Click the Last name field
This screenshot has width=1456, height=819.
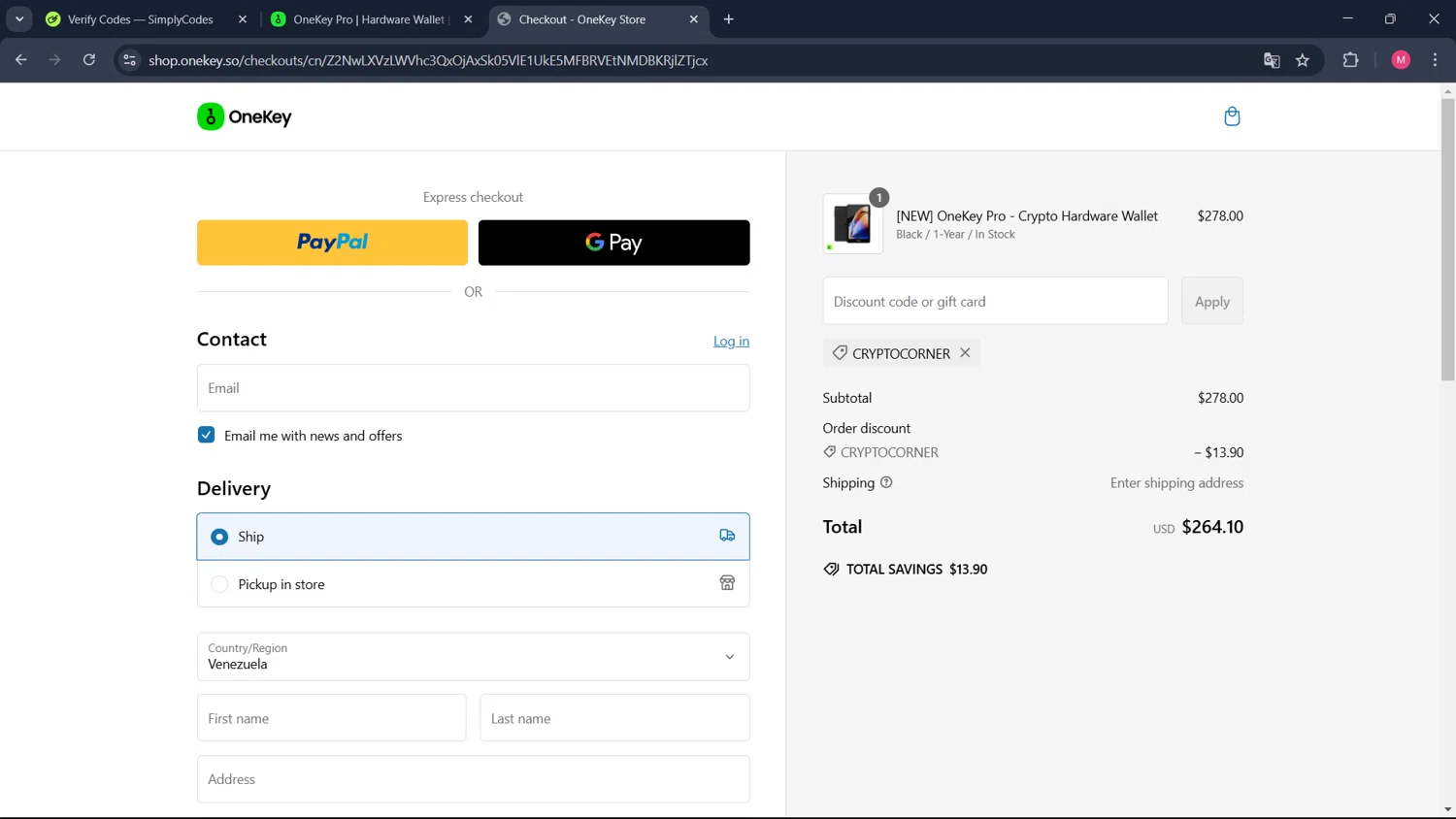615,718
